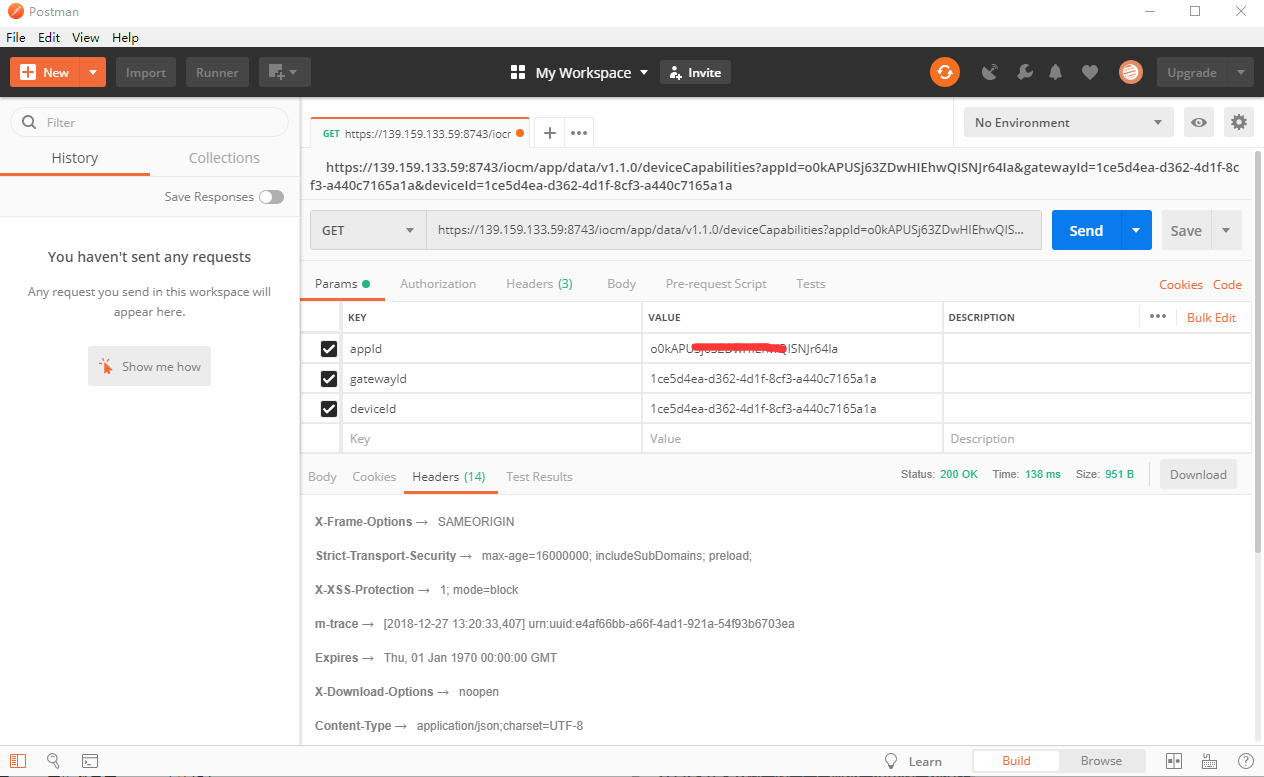Open the View menu
Image resolution: width=1264 pixels, height=777 pixels.
pos(86,37)
